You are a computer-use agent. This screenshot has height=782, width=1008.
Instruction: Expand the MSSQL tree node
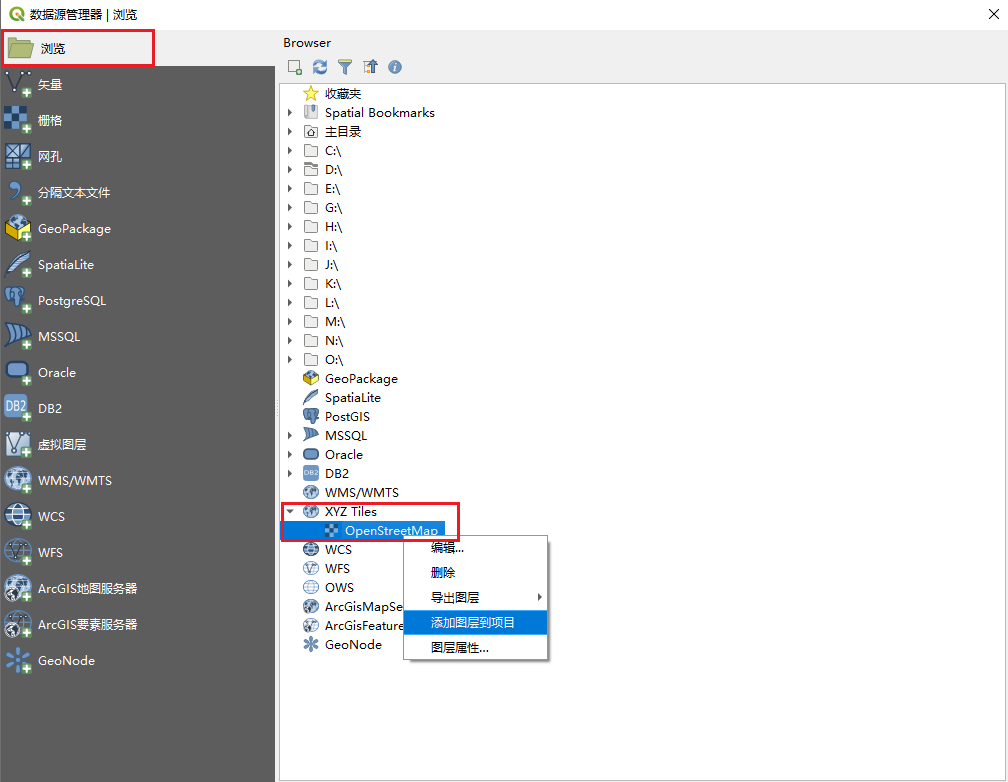coord(290,435)
